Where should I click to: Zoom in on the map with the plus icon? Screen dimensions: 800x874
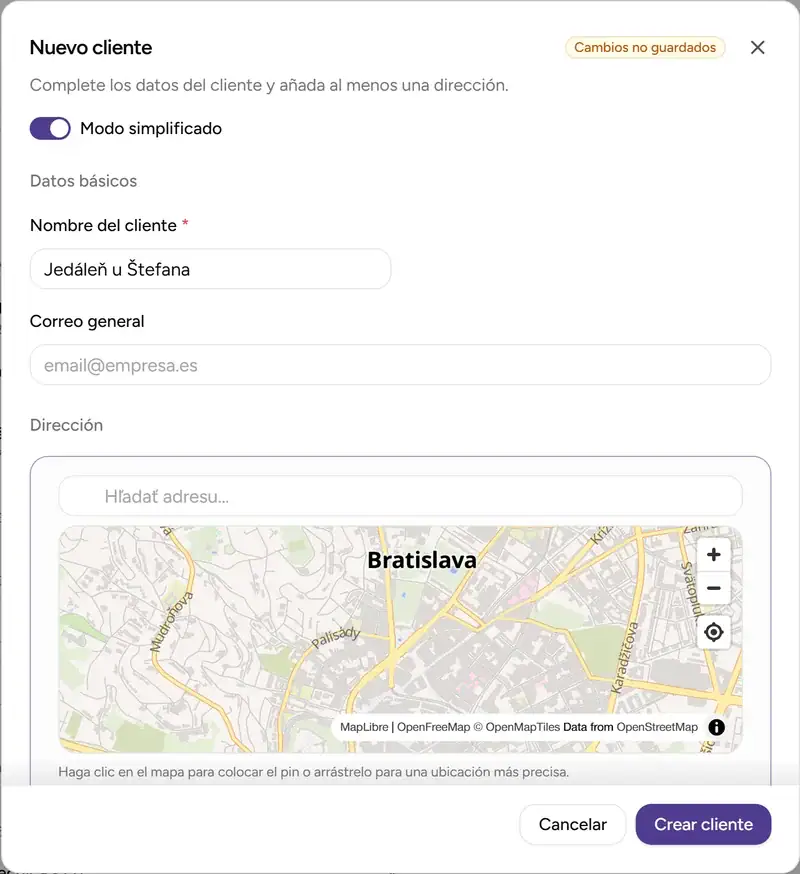click(x=713, y=554)
